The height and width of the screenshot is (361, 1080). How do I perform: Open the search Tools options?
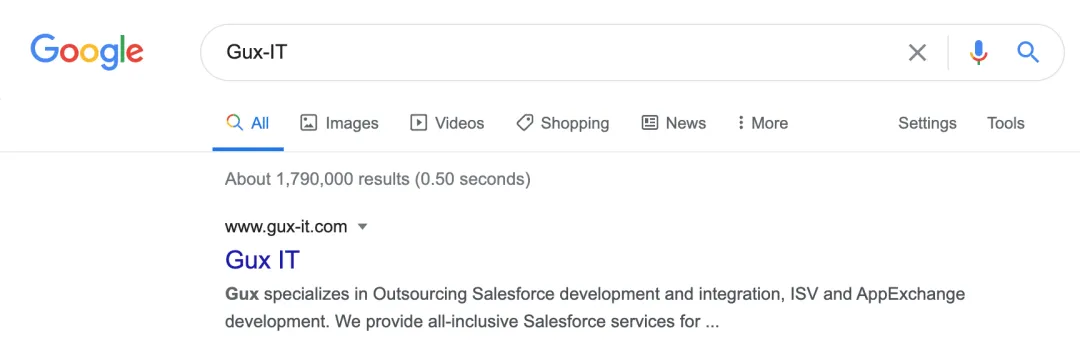pos(1006,123)
